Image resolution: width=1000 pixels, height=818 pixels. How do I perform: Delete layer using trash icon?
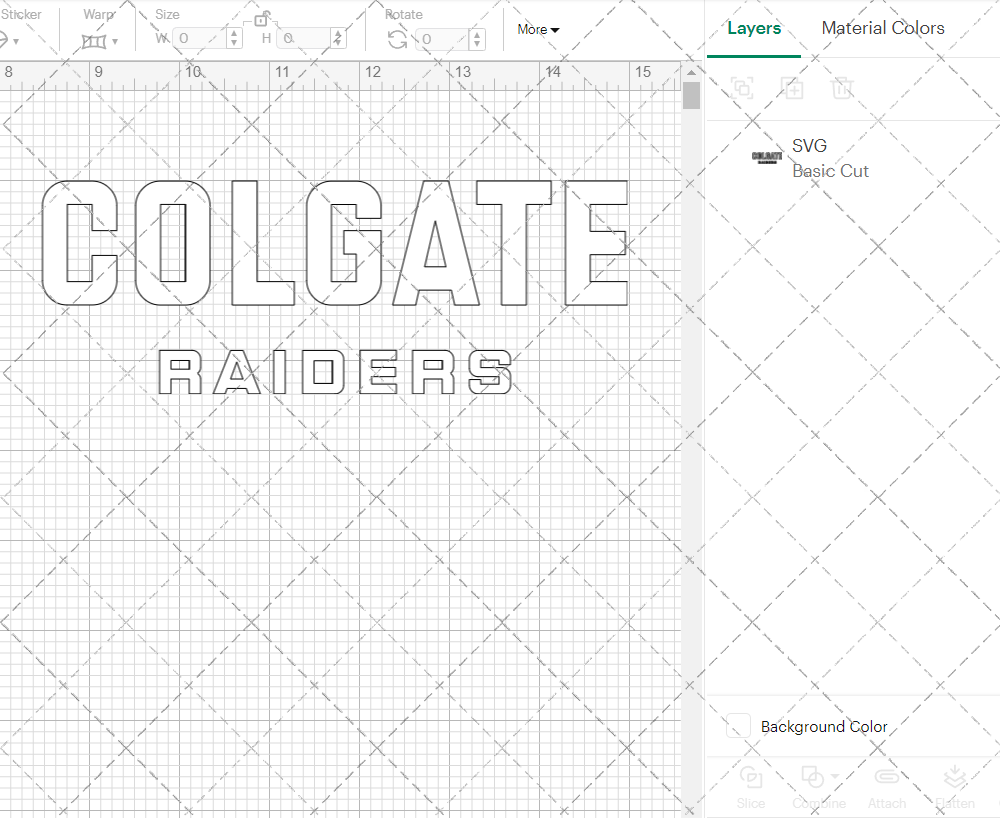pyautogui.click(x=843, y=88)
